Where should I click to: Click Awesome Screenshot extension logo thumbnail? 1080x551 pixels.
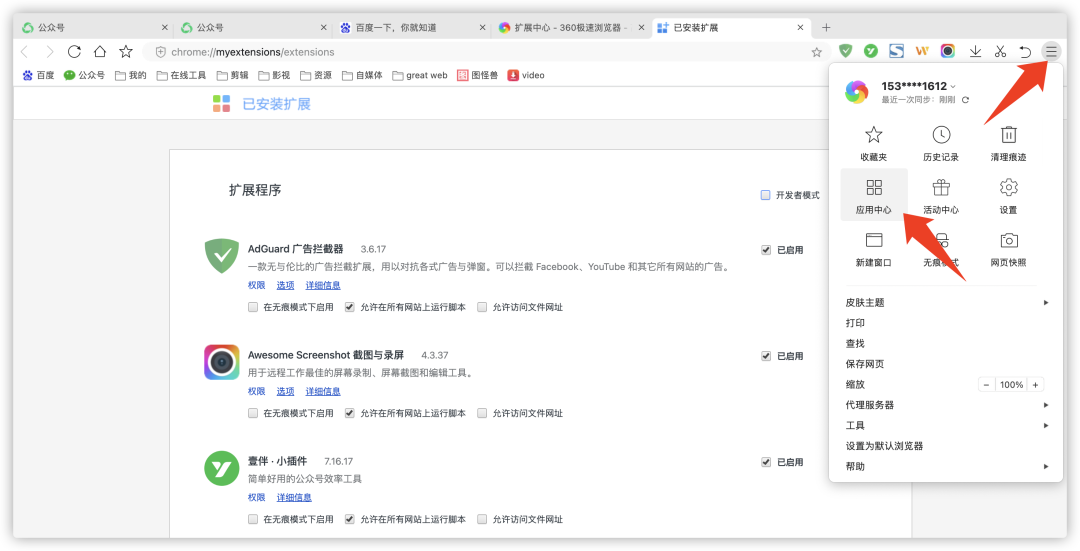coord(222,362)
